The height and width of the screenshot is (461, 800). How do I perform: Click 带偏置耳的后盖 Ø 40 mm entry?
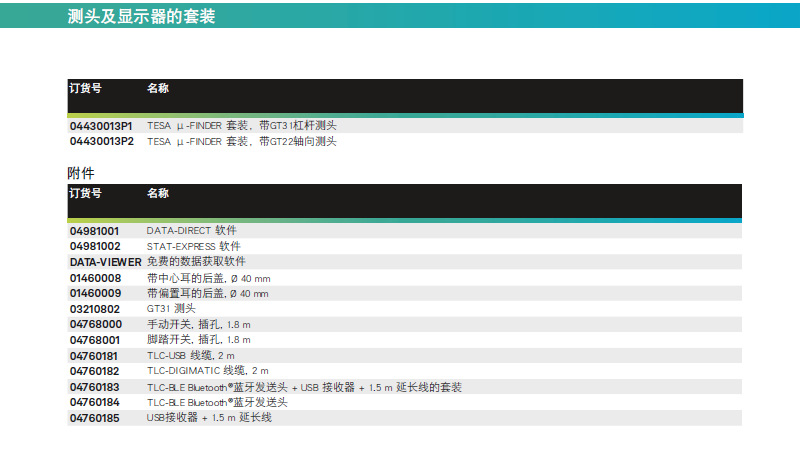pos(208,293)
